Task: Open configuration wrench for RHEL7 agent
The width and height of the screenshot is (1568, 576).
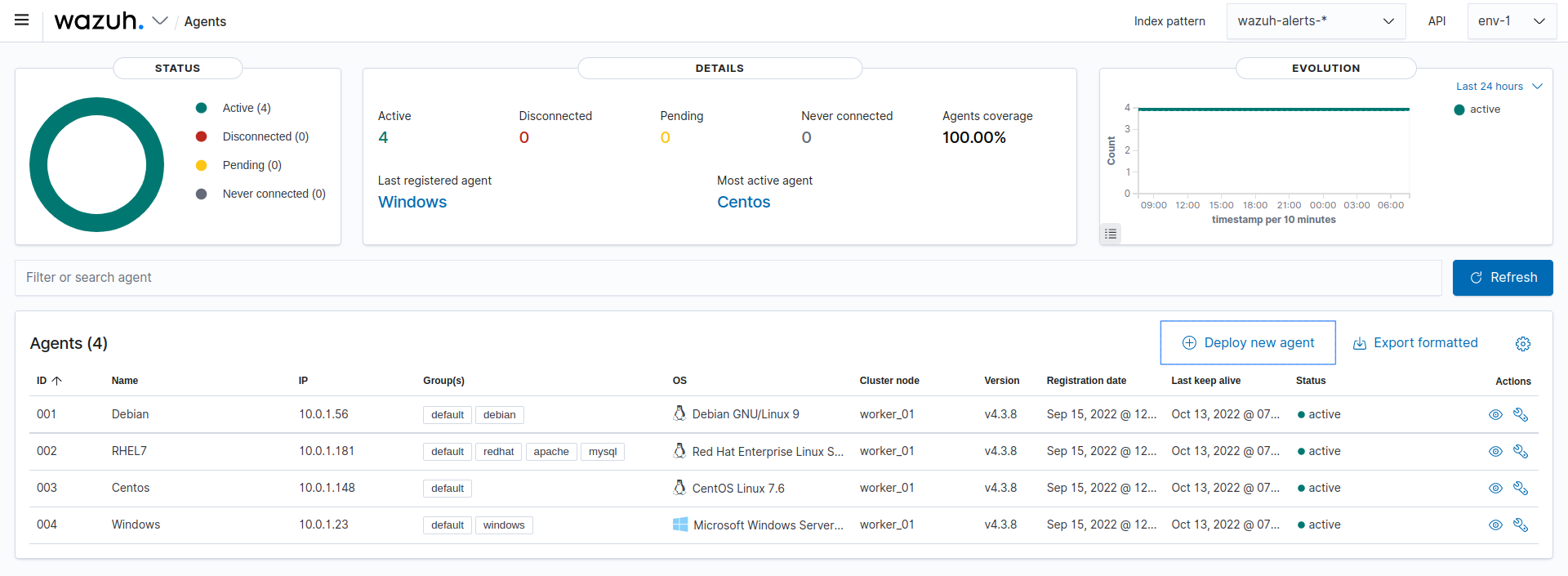Action: (x=1521, y=452)
